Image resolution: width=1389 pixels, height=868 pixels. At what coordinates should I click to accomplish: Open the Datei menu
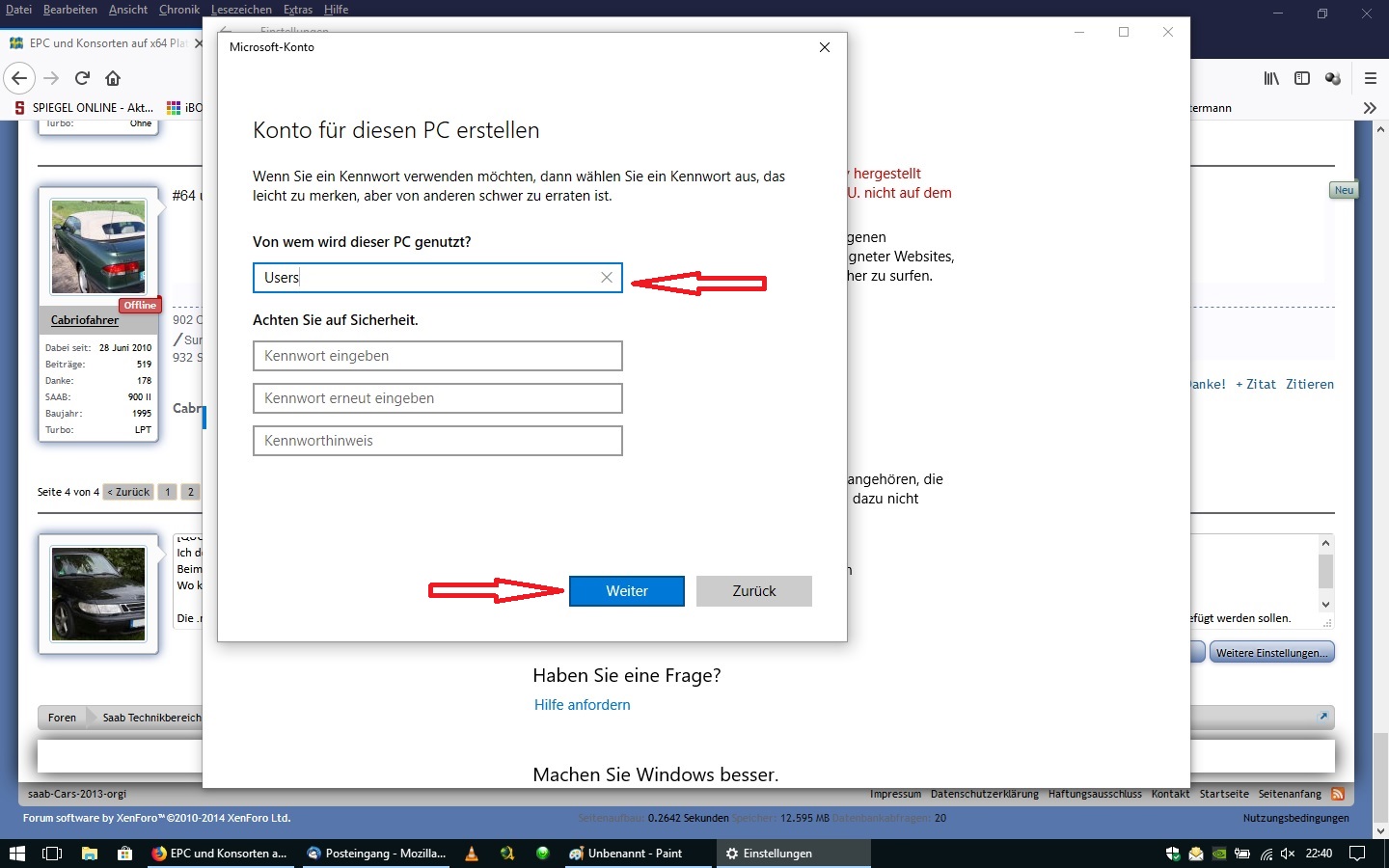point(18,10)
